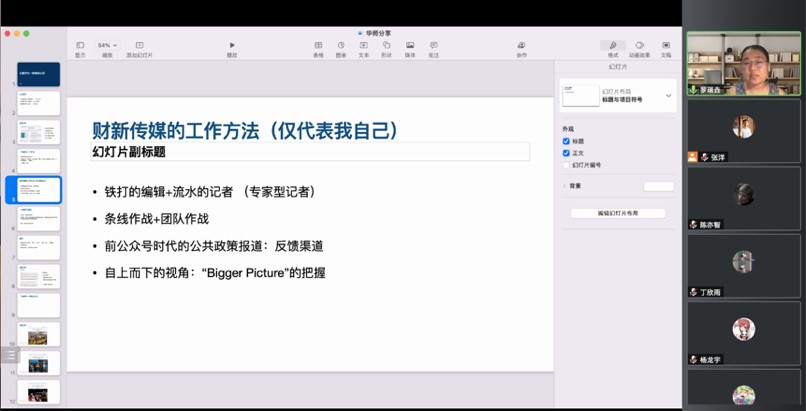Click the slide layout preview thumbnail
This screenshot has width=806, height=411.
581,95
